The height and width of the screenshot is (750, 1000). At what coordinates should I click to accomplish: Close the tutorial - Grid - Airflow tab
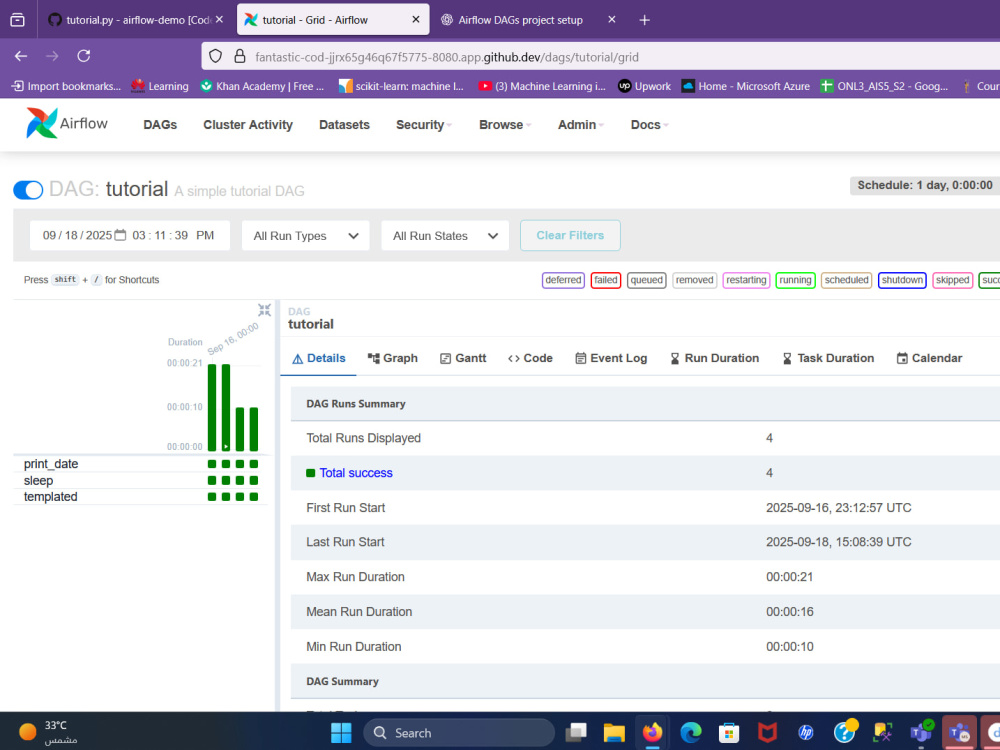(416, 20)
